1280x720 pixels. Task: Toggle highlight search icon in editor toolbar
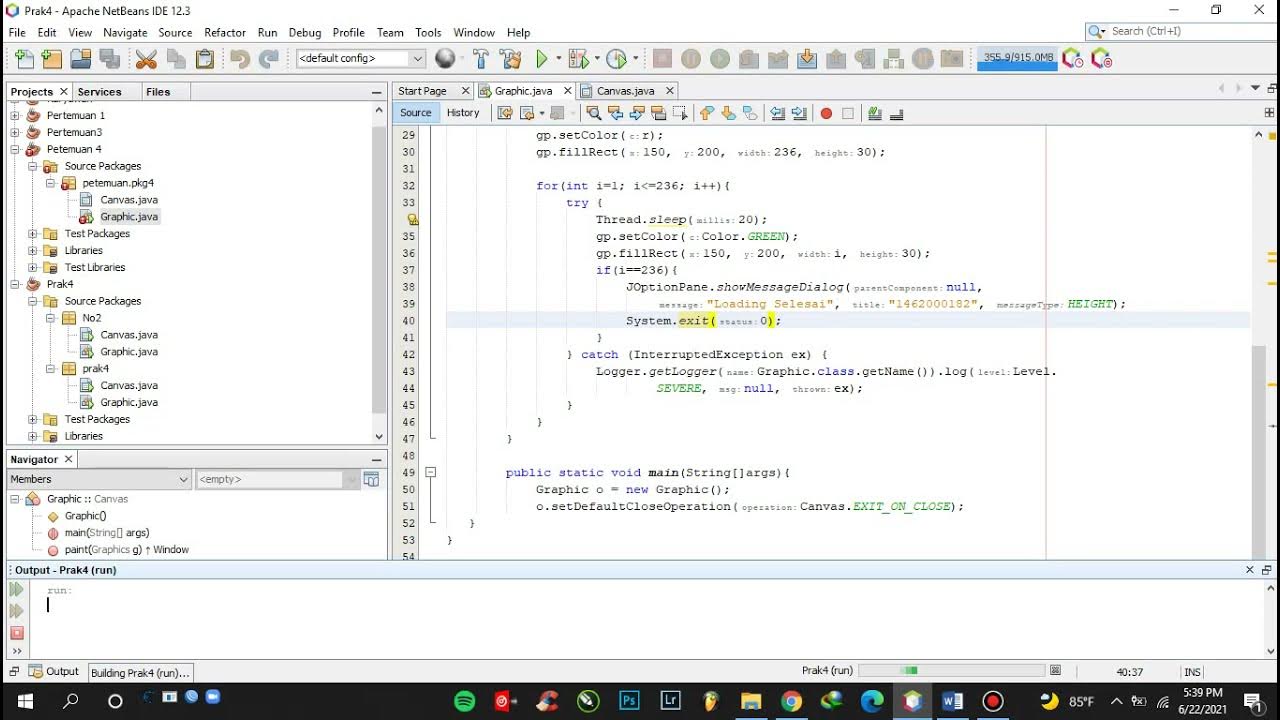pos(658,113)
